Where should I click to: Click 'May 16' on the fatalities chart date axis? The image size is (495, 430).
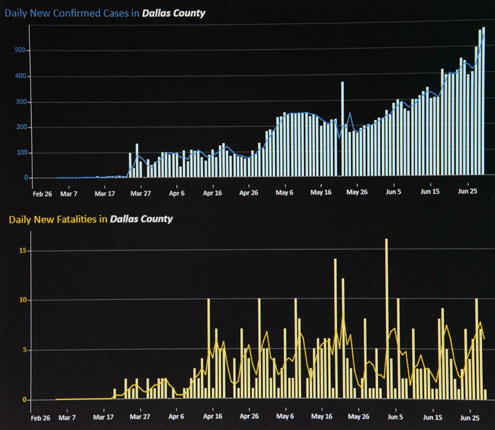click(322, 417)
